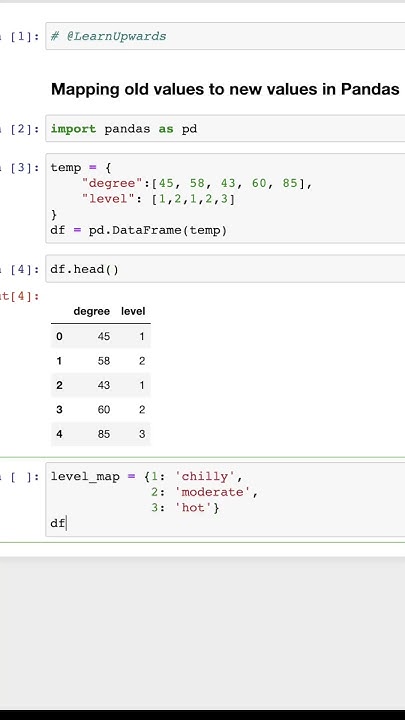The height and width of the screenshot is (720, 405).
Task: Click row index 2 in output table
Action: pos(59,385)
